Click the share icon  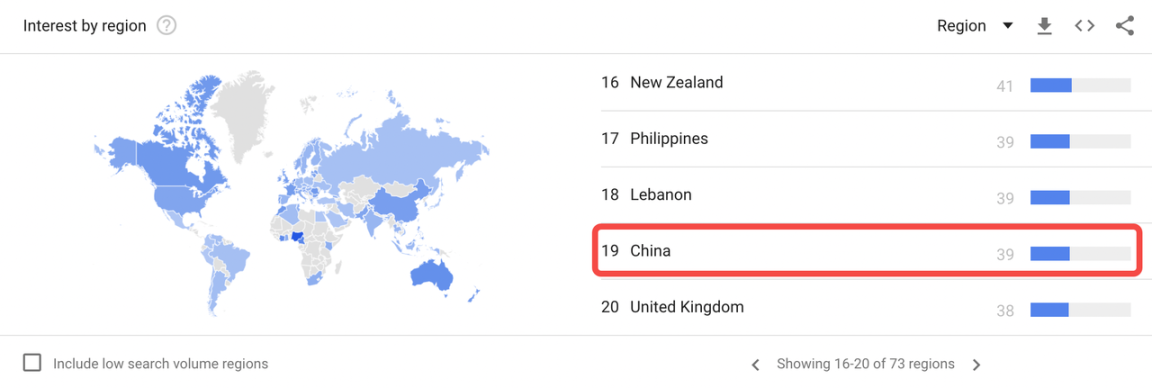pos(1125,26)
